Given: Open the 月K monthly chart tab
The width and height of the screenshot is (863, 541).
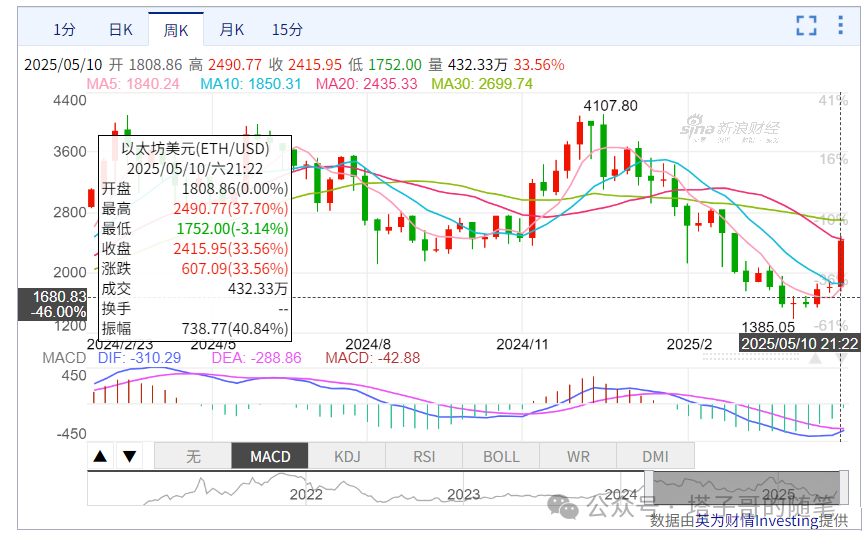Looking at the screenshot, I should (x=232, y=29).
